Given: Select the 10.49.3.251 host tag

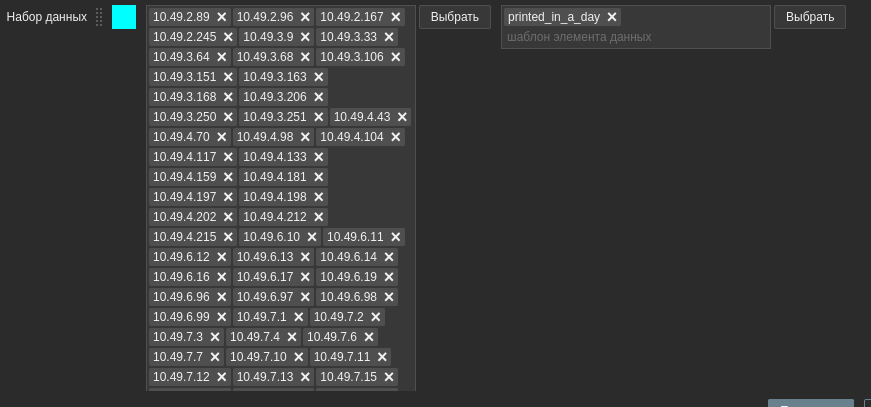Looking at the screenshot, I should click(x=274, y=117).
